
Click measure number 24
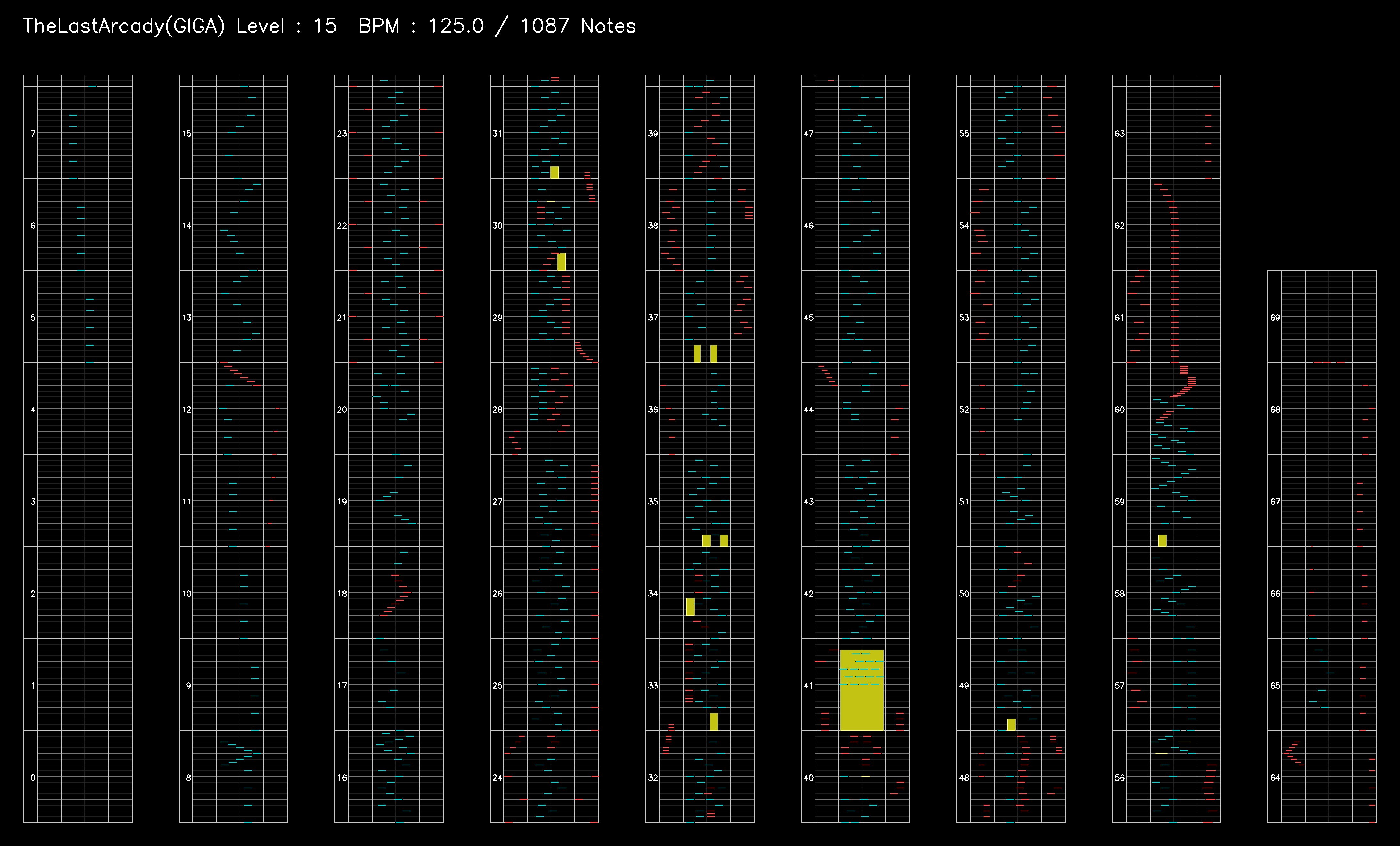(498, 777)
